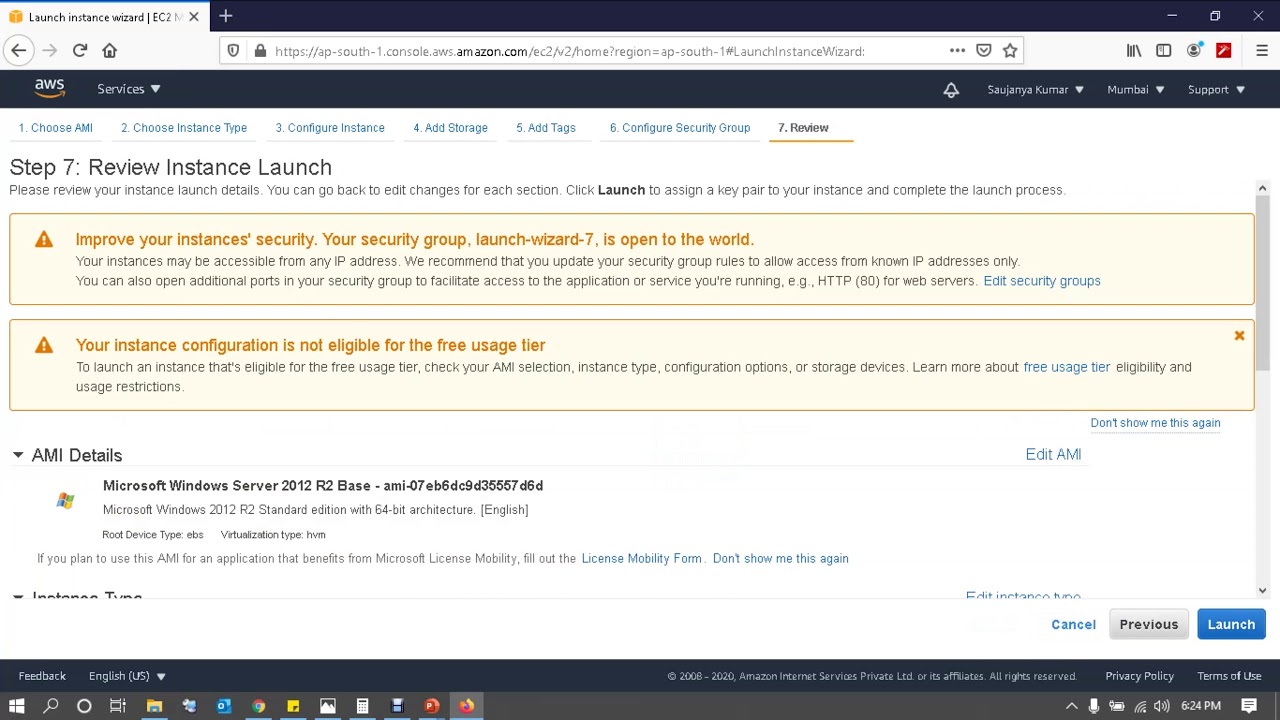Open the Firefox account icon
Screen dimensions: 1280x720
pyautogui.click(x=1194, y=50)
